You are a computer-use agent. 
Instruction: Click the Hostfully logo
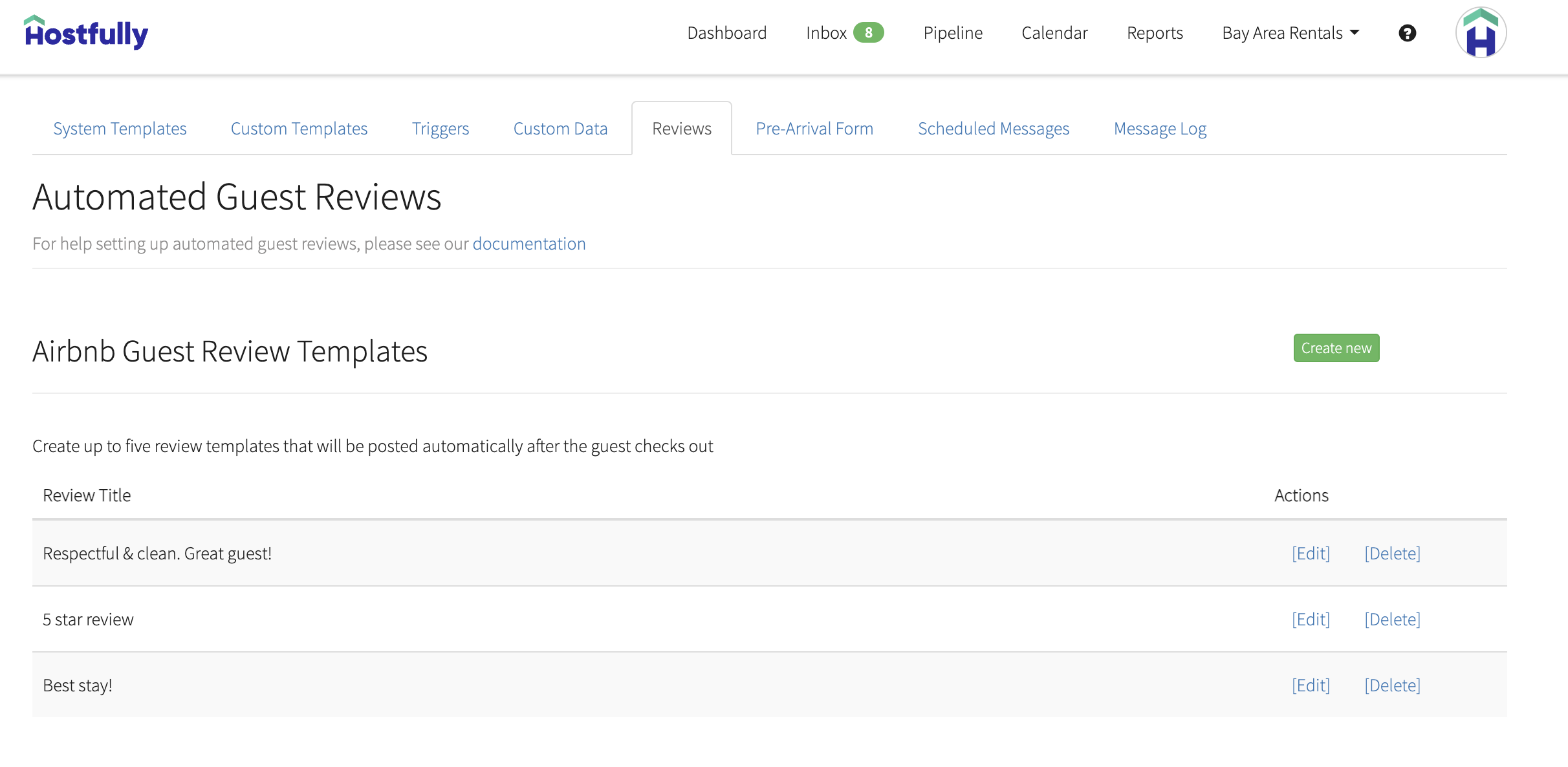pyautogui.click(x=86, y=32)
